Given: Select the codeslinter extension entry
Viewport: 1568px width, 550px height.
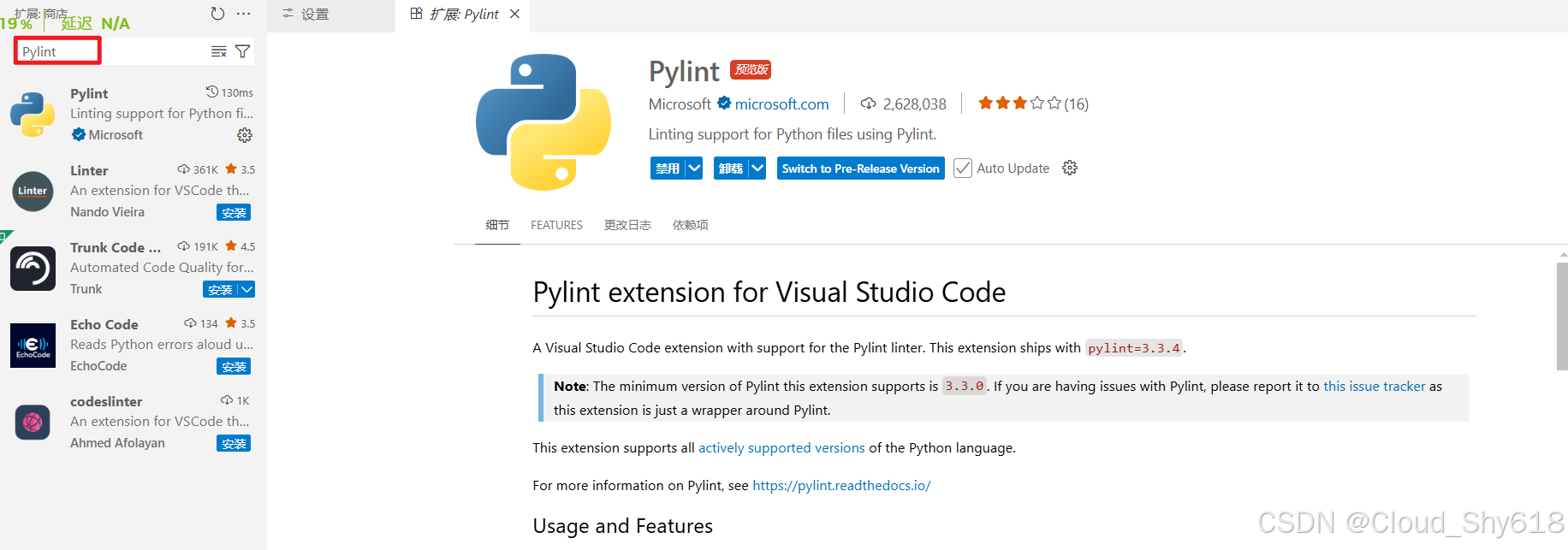Looking at the screenshot, I should click(134, 422).
